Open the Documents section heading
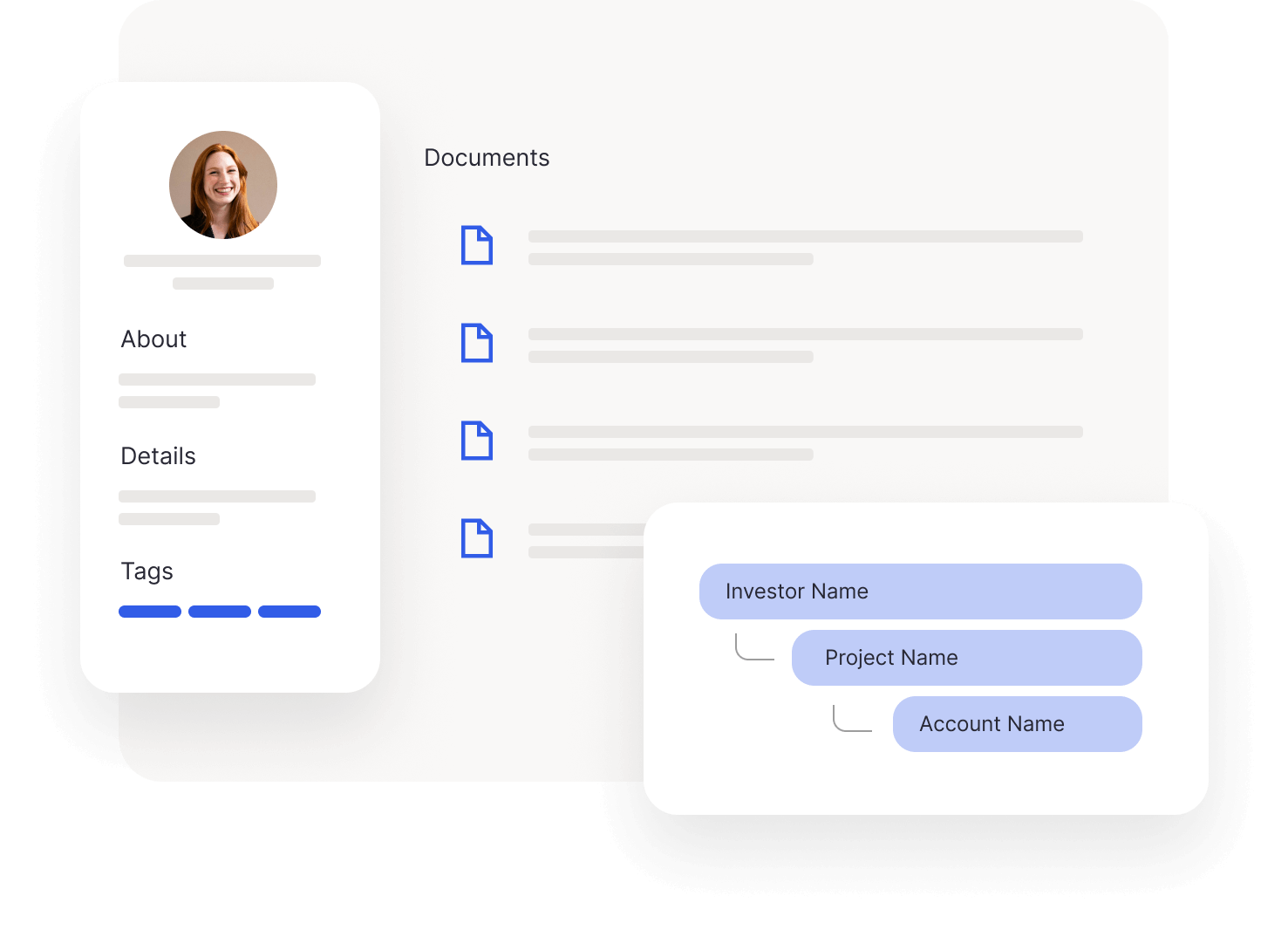 click(487, 158)
